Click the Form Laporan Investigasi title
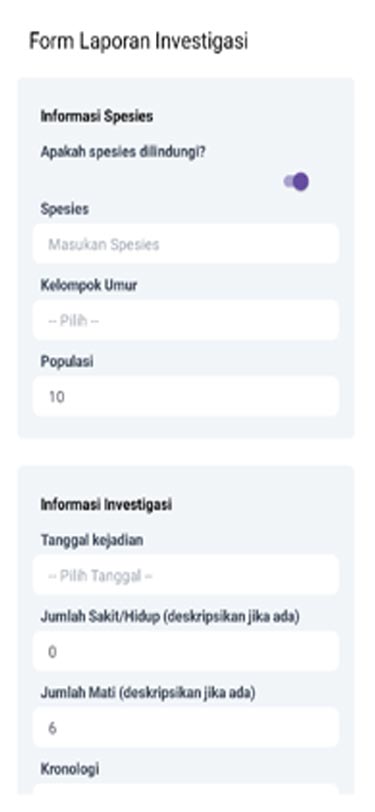 click(138, 41)
